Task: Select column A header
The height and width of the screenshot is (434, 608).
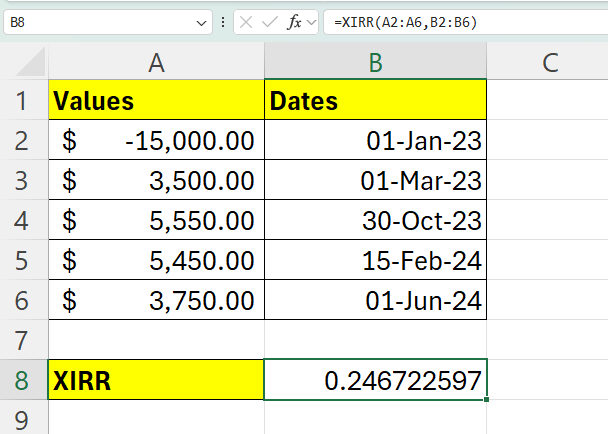Action: tap(156, 62)
